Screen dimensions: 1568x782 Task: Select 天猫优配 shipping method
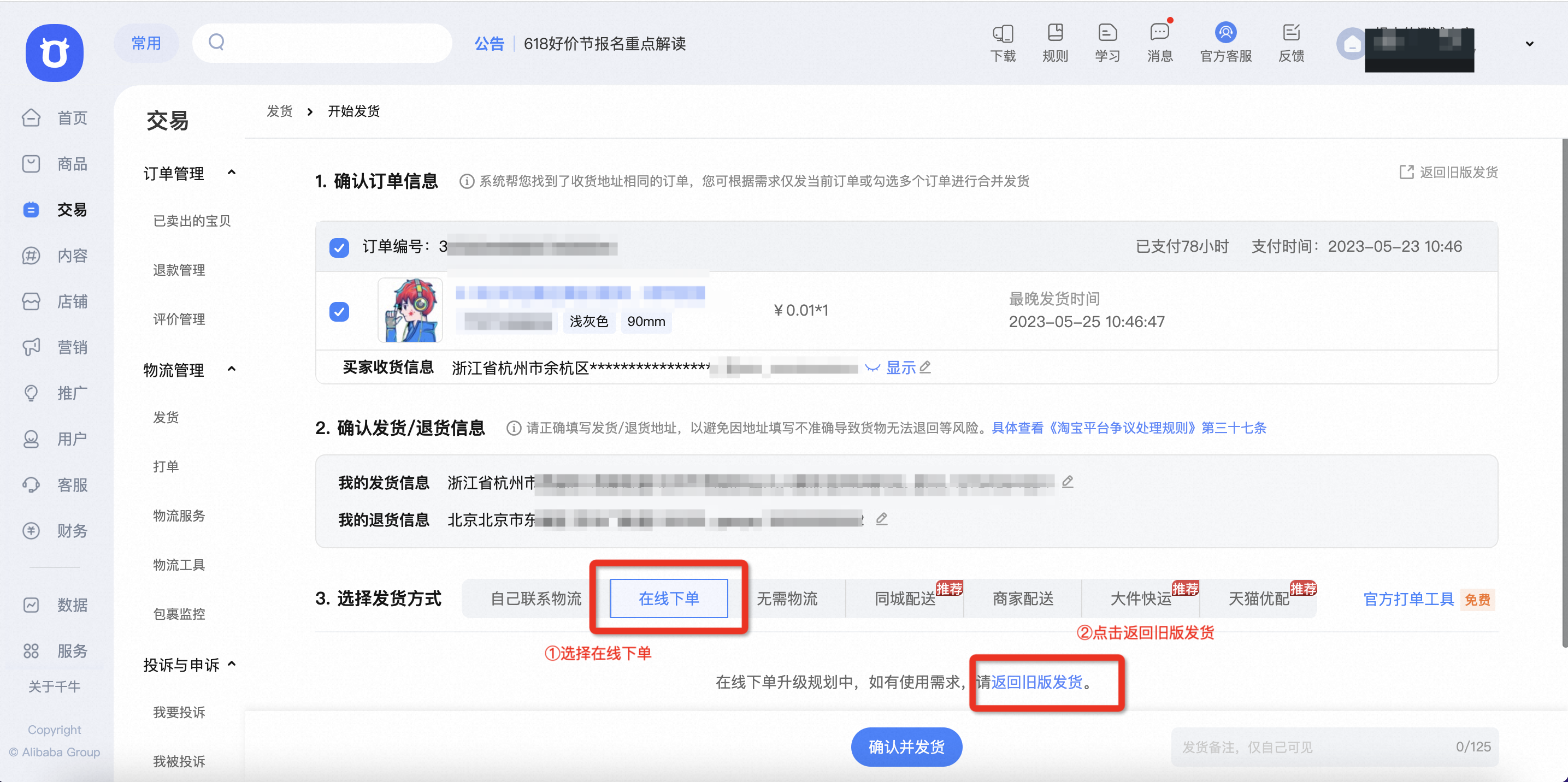point(1259,599)
